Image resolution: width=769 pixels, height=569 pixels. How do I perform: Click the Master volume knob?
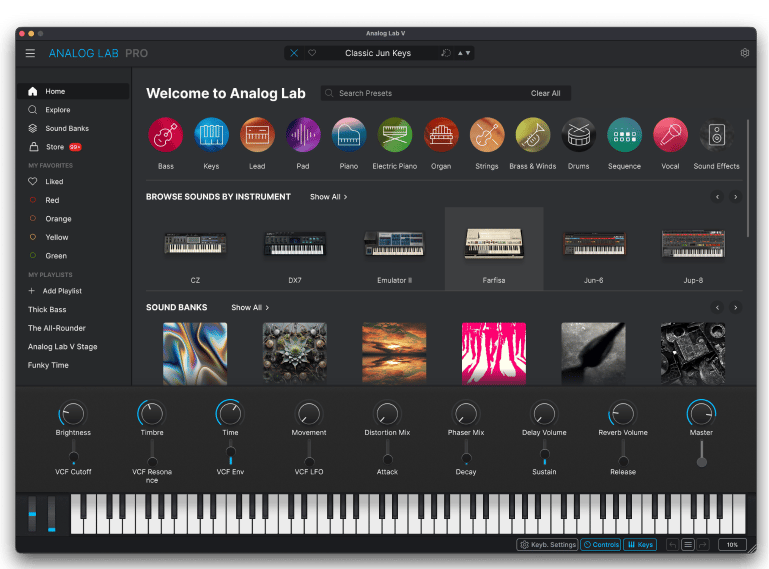[701, 412]
